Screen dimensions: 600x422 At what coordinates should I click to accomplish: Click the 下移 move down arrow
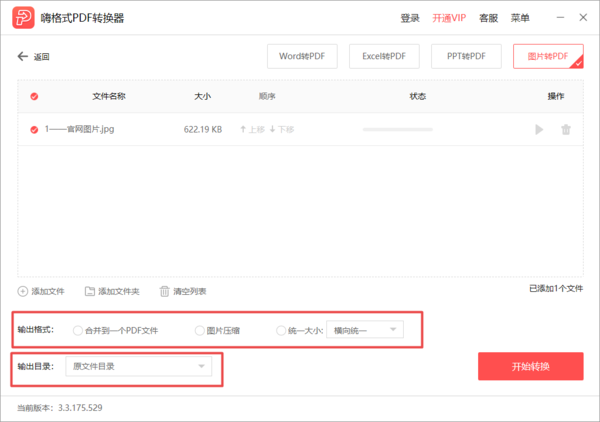coord(273,129)
